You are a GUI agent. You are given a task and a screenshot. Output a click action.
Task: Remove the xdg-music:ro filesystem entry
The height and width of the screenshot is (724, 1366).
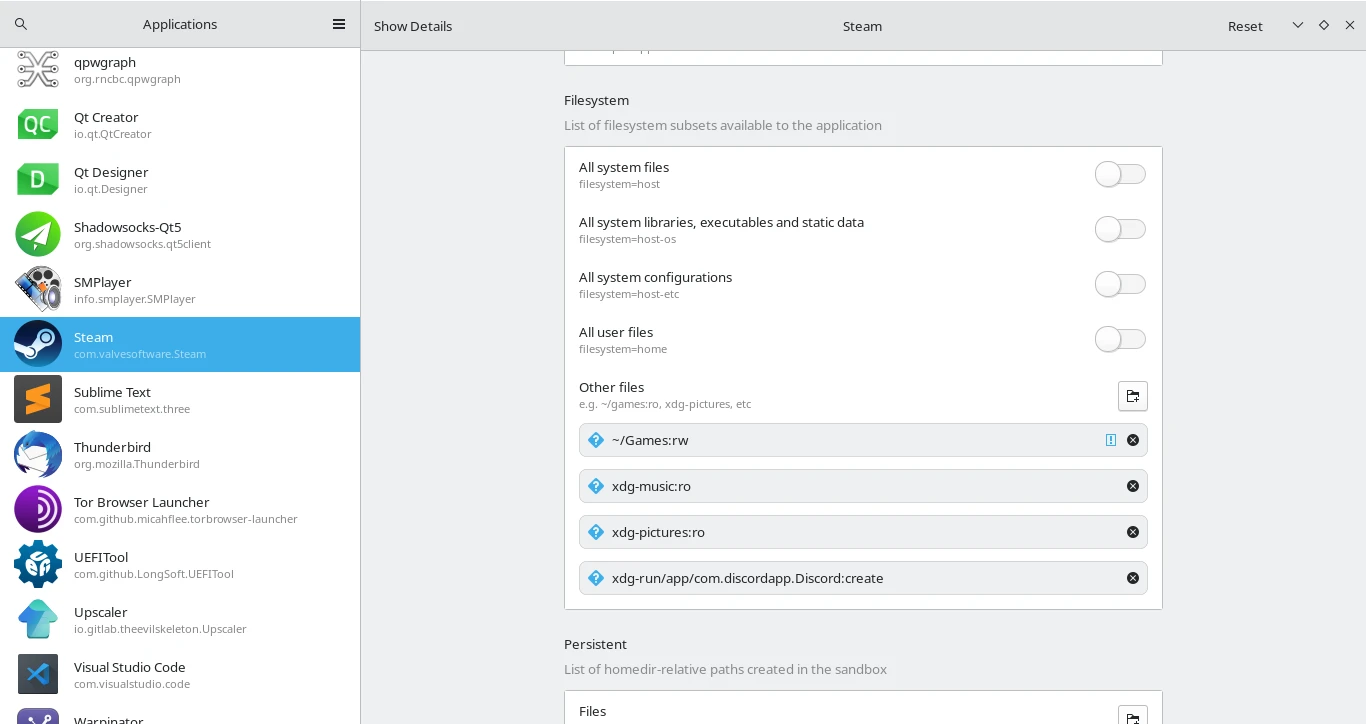click(1133, 486)
